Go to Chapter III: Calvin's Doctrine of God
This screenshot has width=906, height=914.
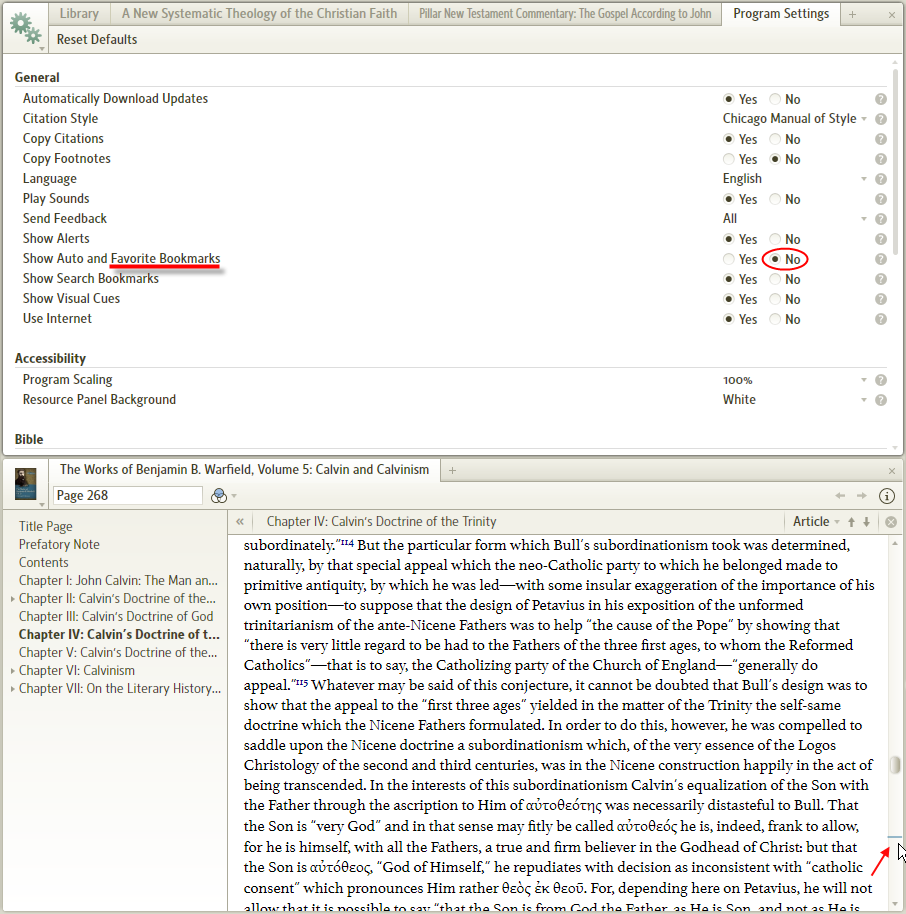coord(116,617)
